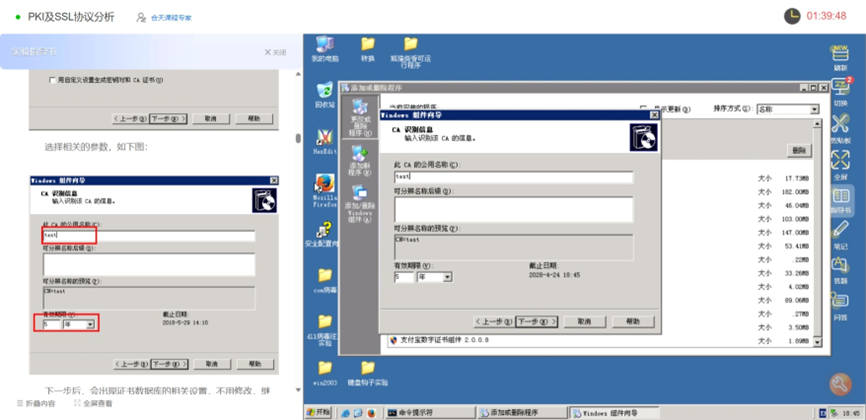Click 帮助 in the Windows 组件向导 dialog
The width and height of the screenshot is (866, 420).
point(633,322)
